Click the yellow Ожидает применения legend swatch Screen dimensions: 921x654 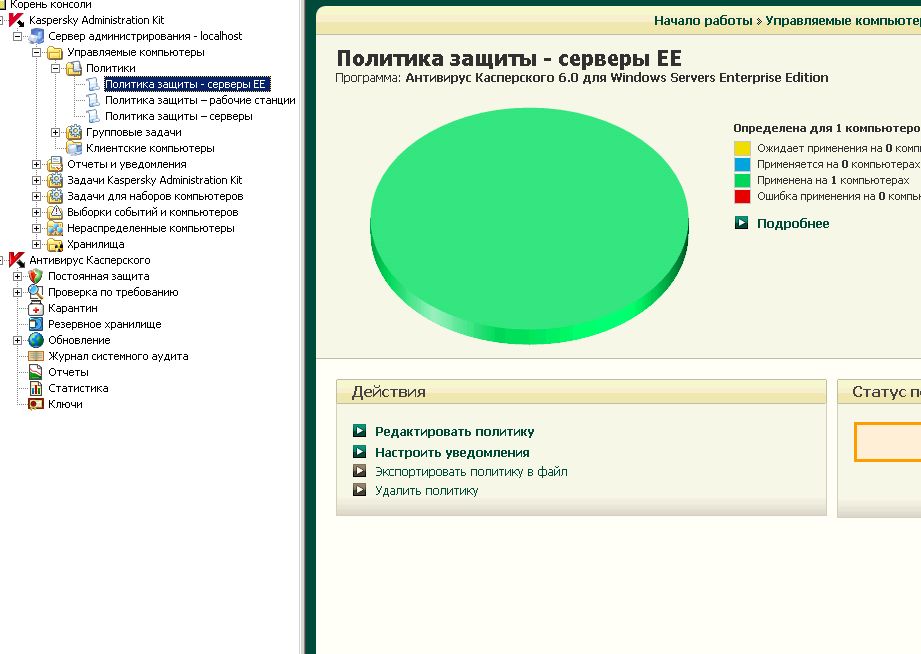click(x=742, y=148)
